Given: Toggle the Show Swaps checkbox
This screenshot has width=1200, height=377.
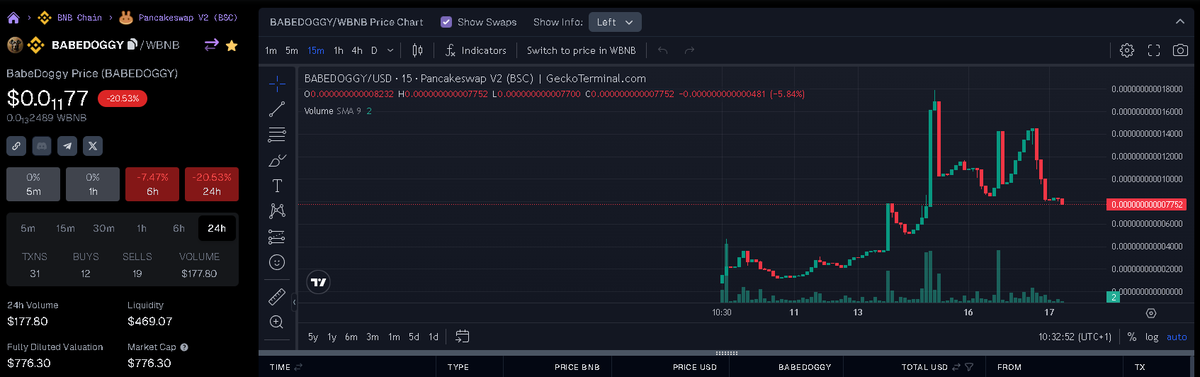Looking at the screenshot, I should [x=446, y=21].
